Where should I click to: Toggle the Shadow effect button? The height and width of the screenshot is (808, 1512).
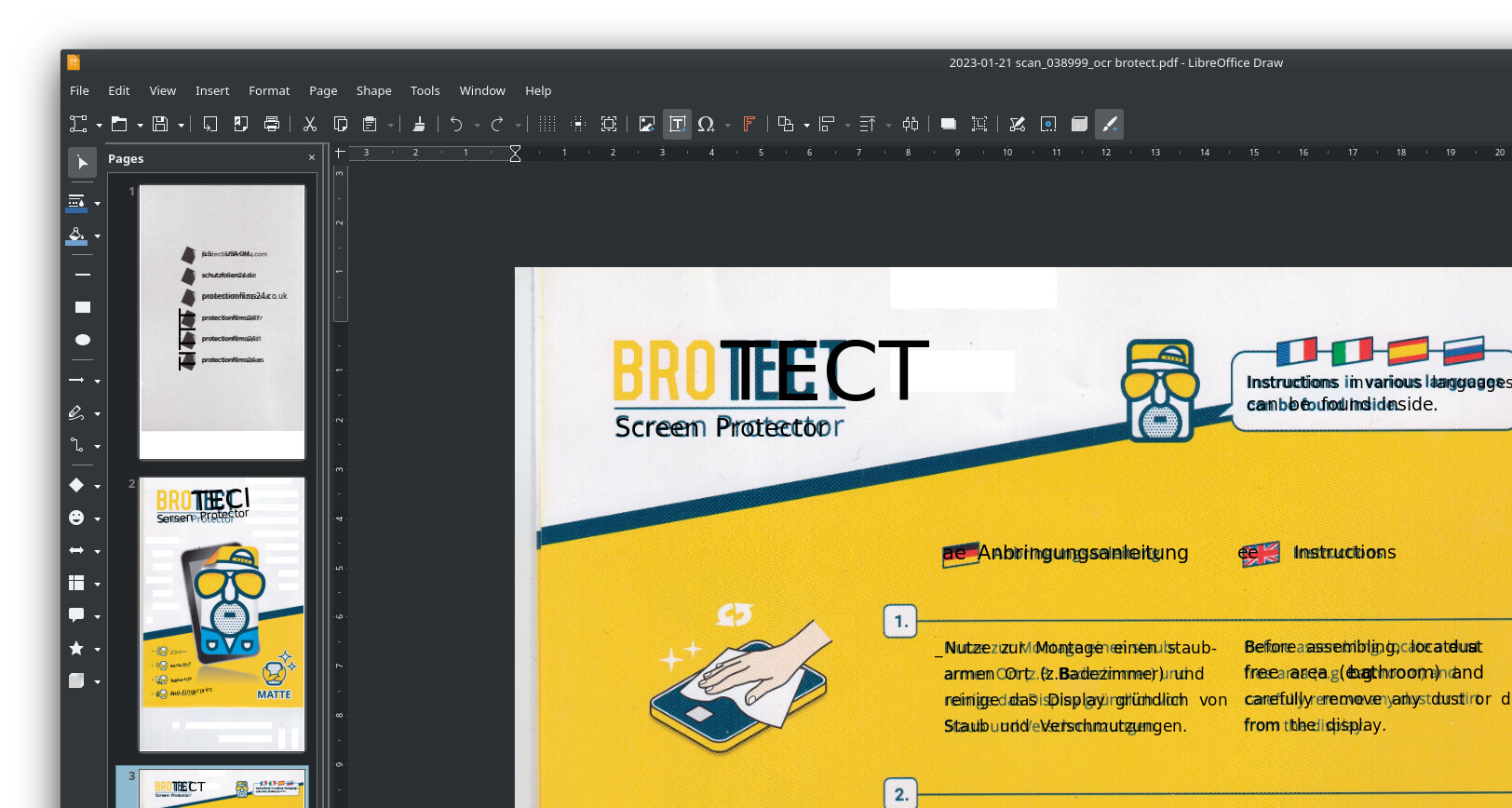tap(949, 124)
